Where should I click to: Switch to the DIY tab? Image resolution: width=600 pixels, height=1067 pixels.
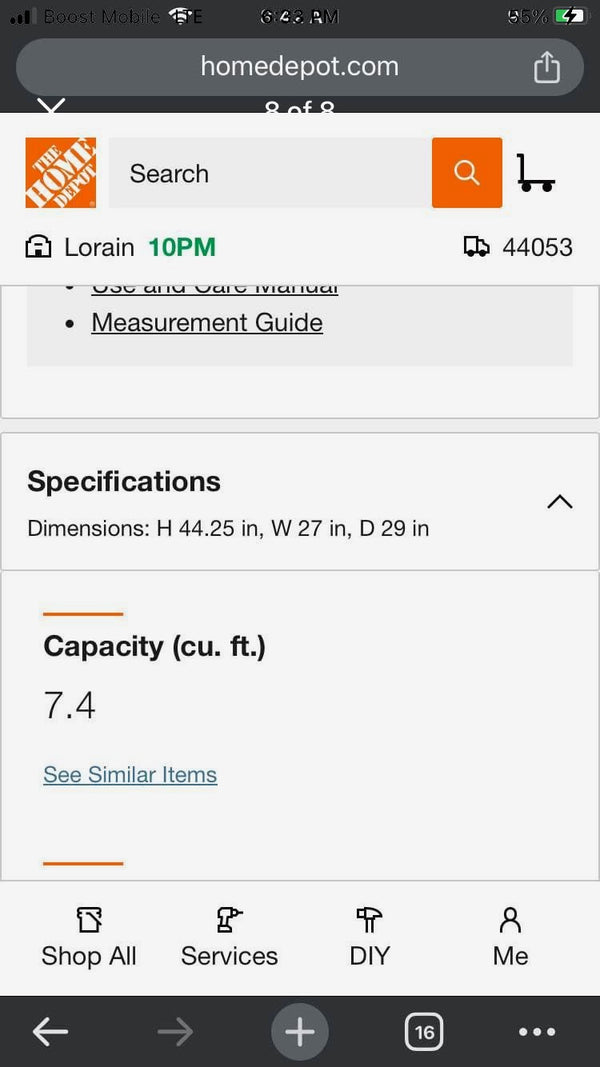369,937
